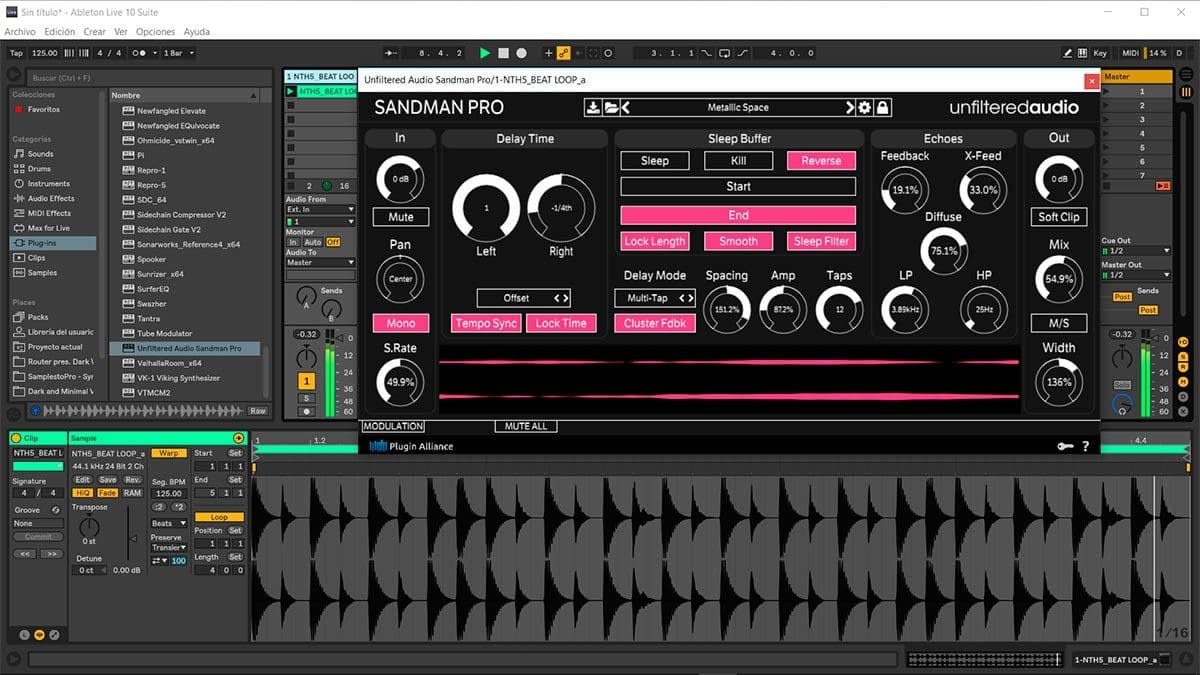
Task: Toggle the Lock Time button
Action: (561, 323)
